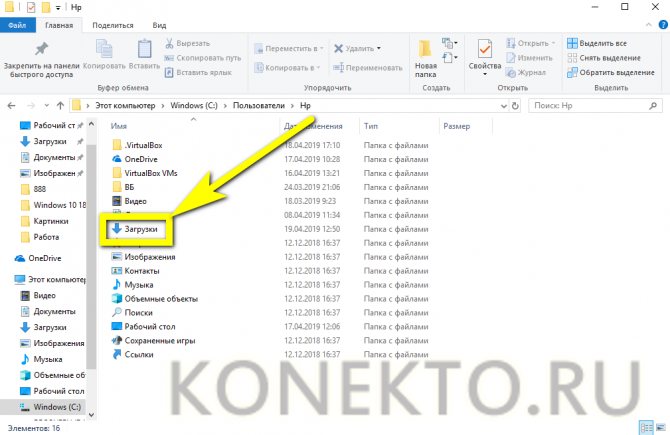The height and width of the screenshot is (435, 670).
Task: Go back with the left arrow
Action: (x=12, y=106)
